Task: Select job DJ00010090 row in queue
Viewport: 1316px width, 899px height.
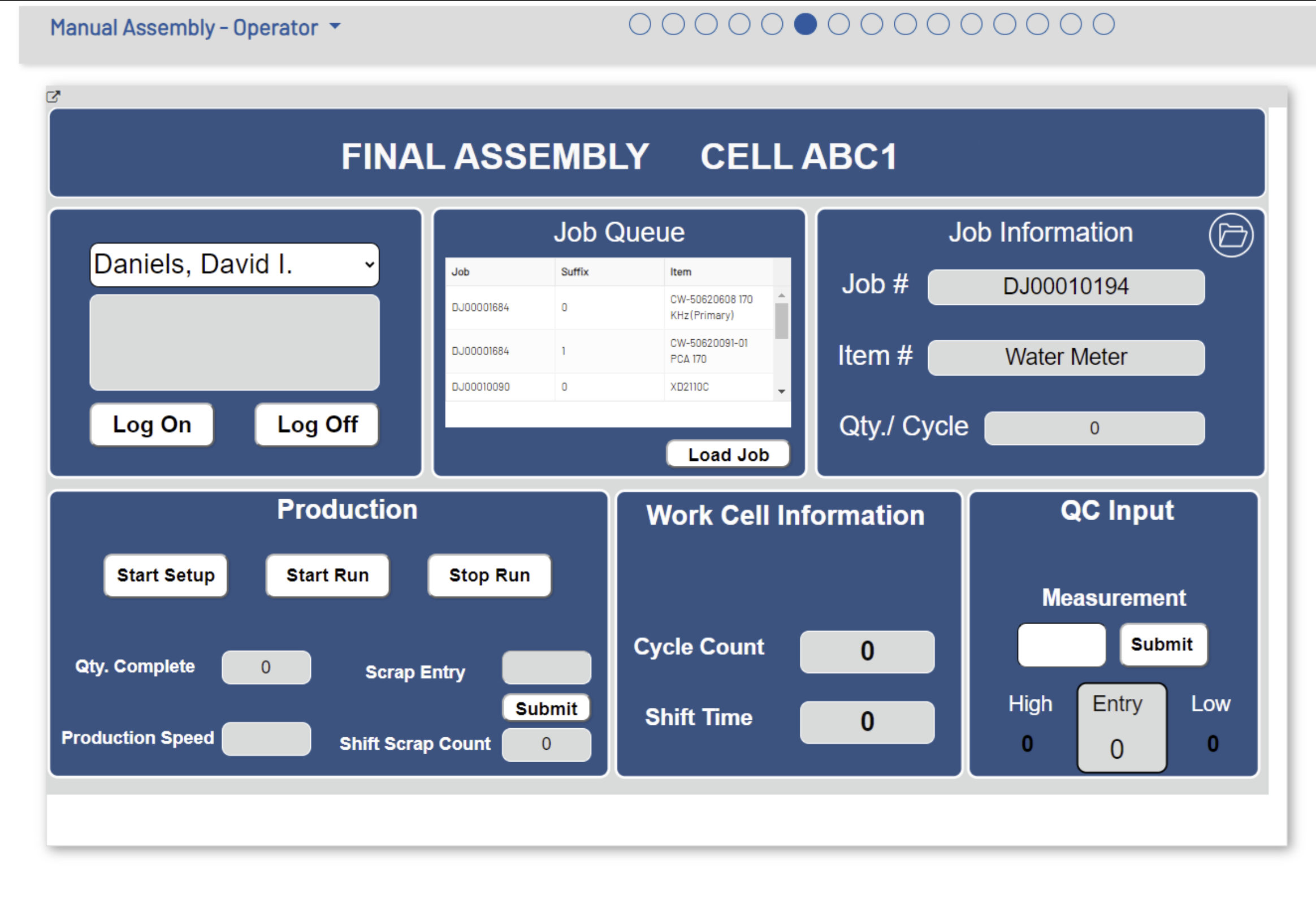Action: point(480,387)
